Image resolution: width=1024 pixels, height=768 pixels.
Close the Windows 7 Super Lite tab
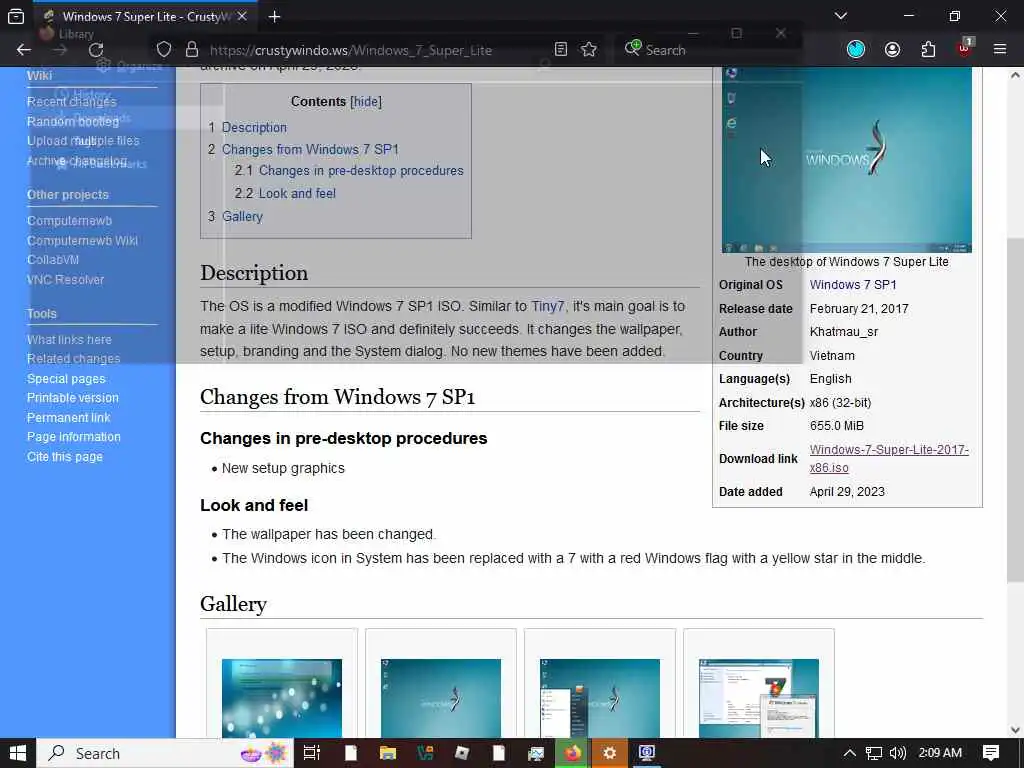[x=242, y=16]
